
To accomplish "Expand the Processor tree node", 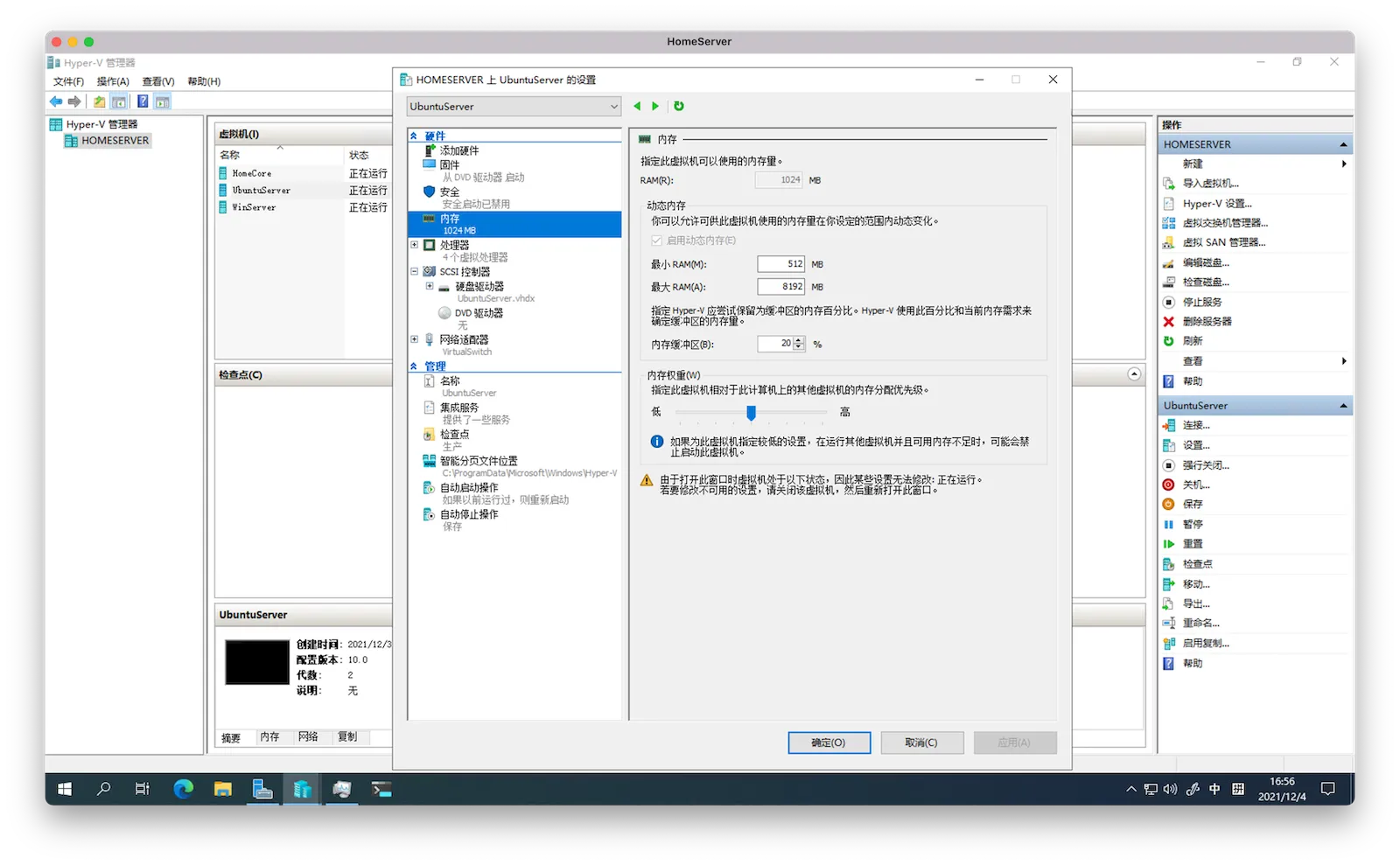I will [415, 245].
